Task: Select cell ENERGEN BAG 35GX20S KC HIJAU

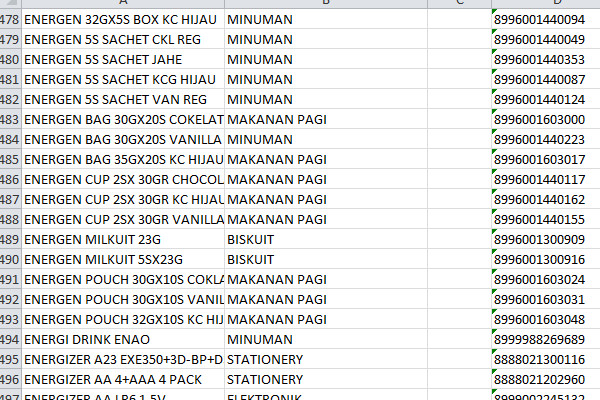Action: point(123,159)
